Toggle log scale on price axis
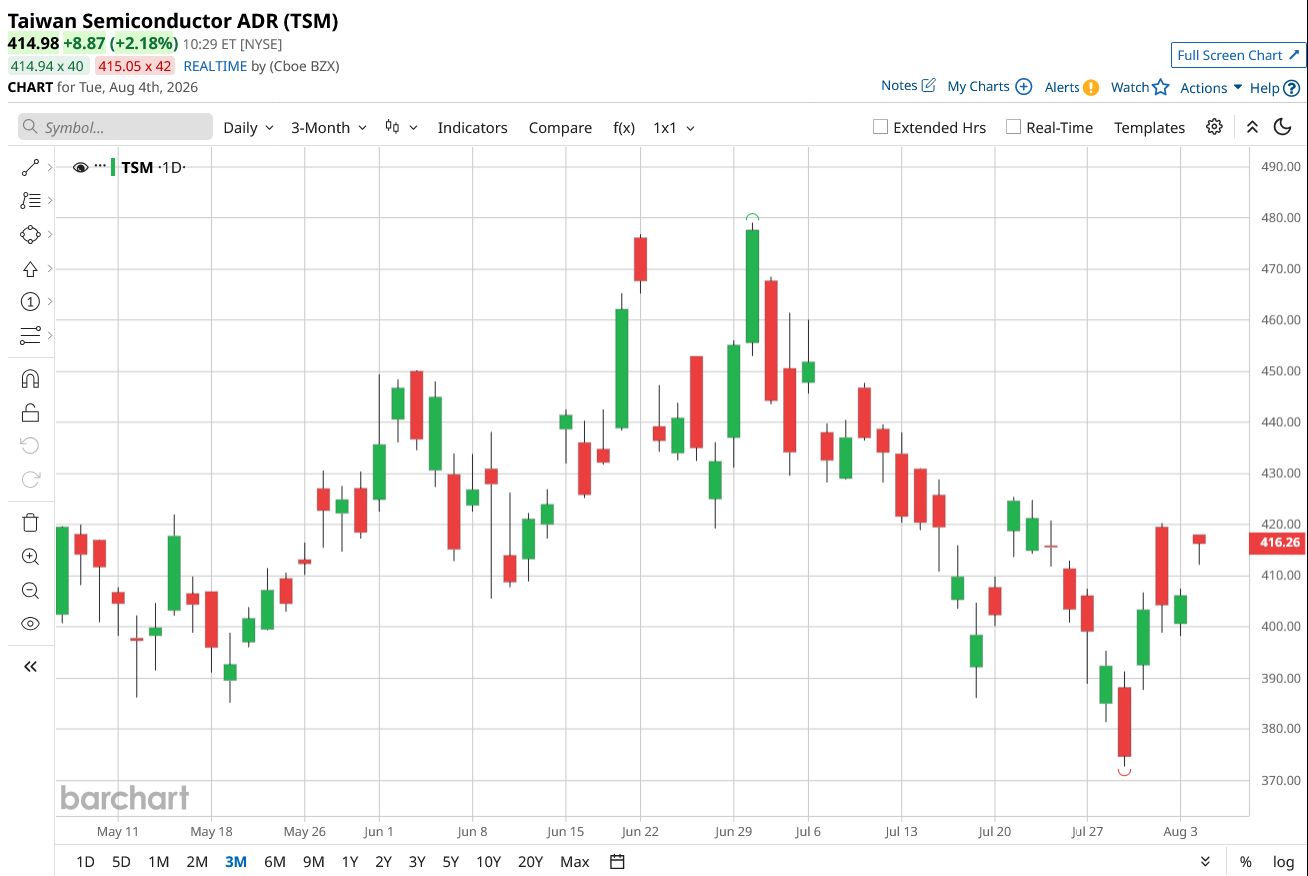Image resolution: width=1308 pixels, height=876 pixels. click(1283, 862)
